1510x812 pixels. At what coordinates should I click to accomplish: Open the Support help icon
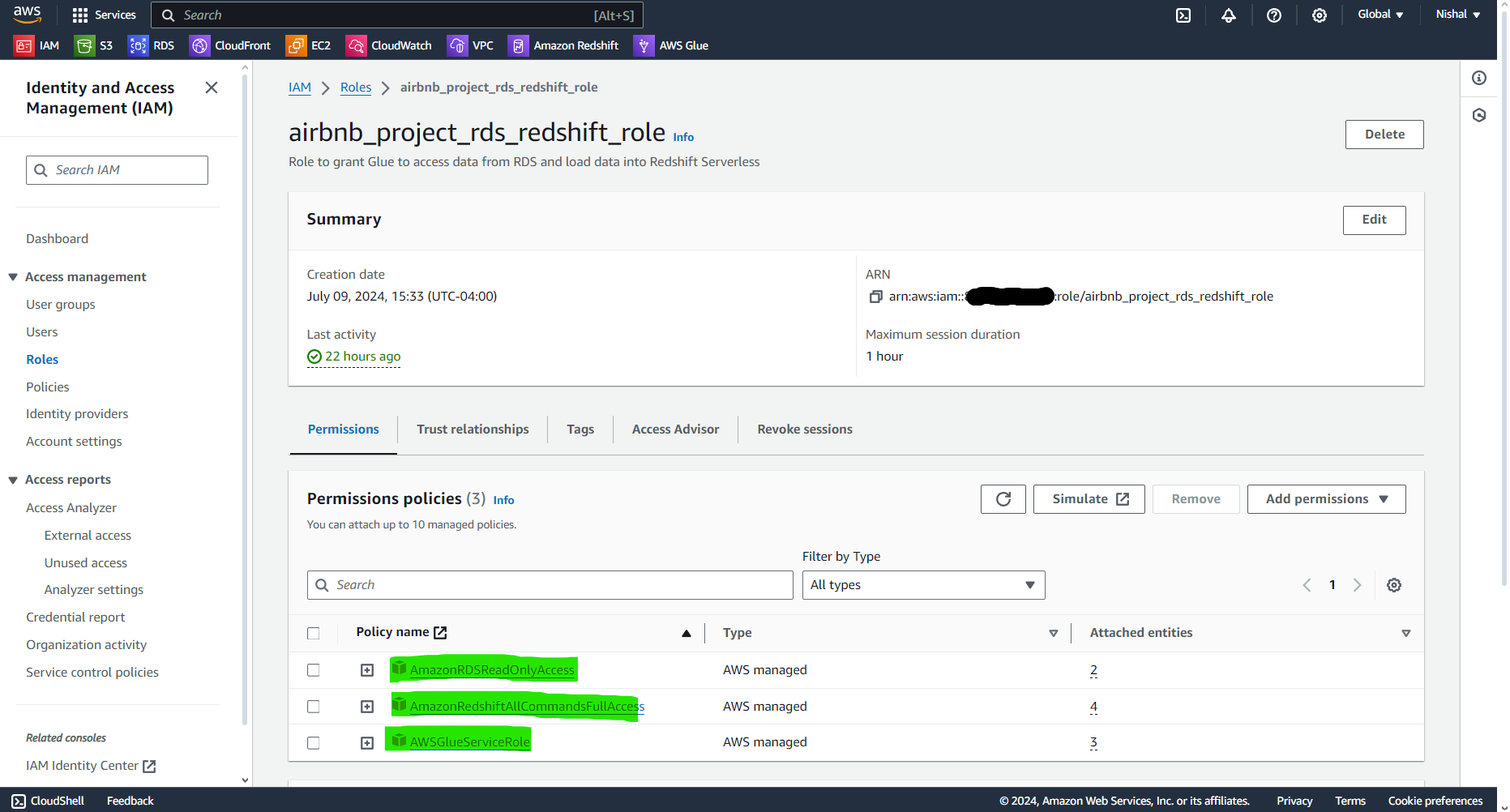pyautogui.click(x=1274, y=15)
